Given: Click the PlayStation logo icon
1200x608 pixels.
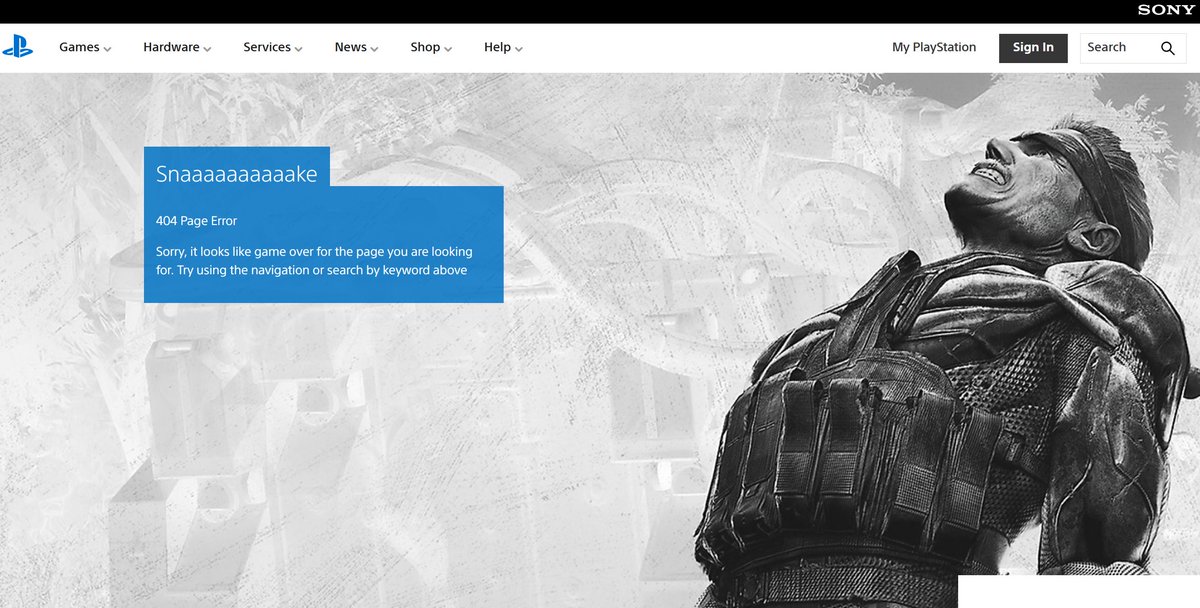Looking at the screenshot, I should click(x=17, y=47).
